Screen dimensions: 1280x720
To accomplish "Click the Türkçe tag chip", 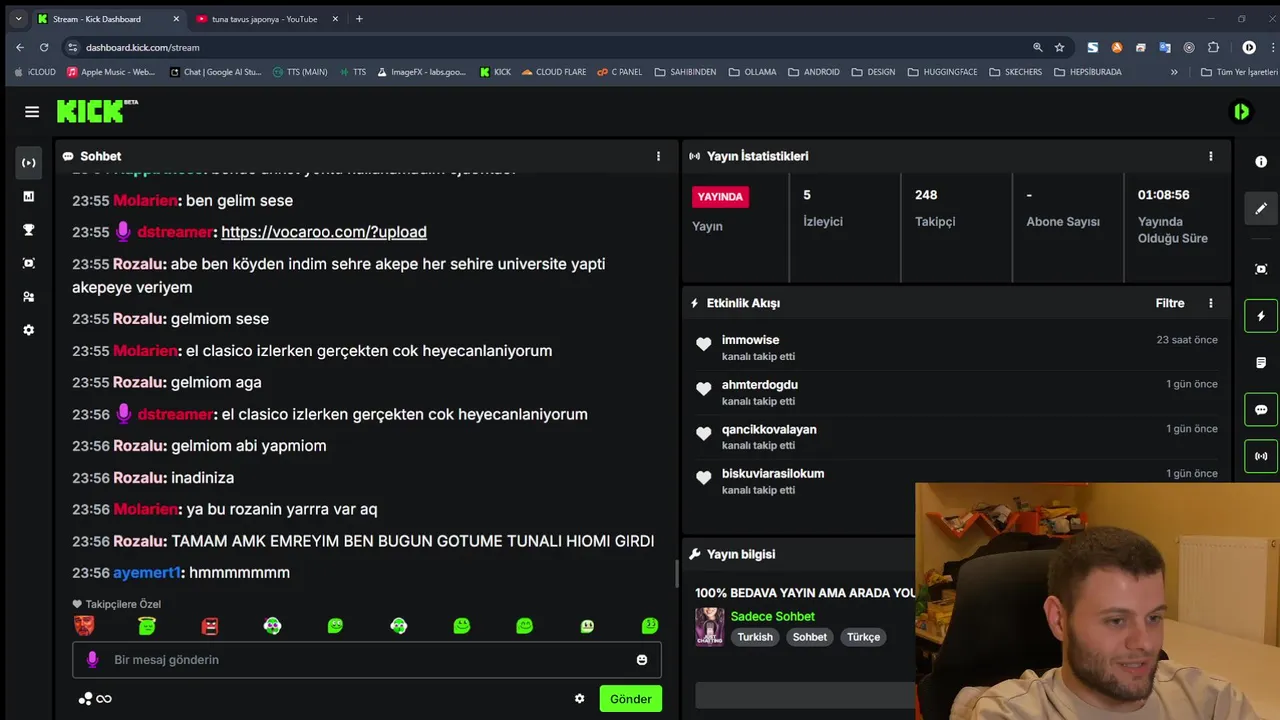I will [864, 637].
